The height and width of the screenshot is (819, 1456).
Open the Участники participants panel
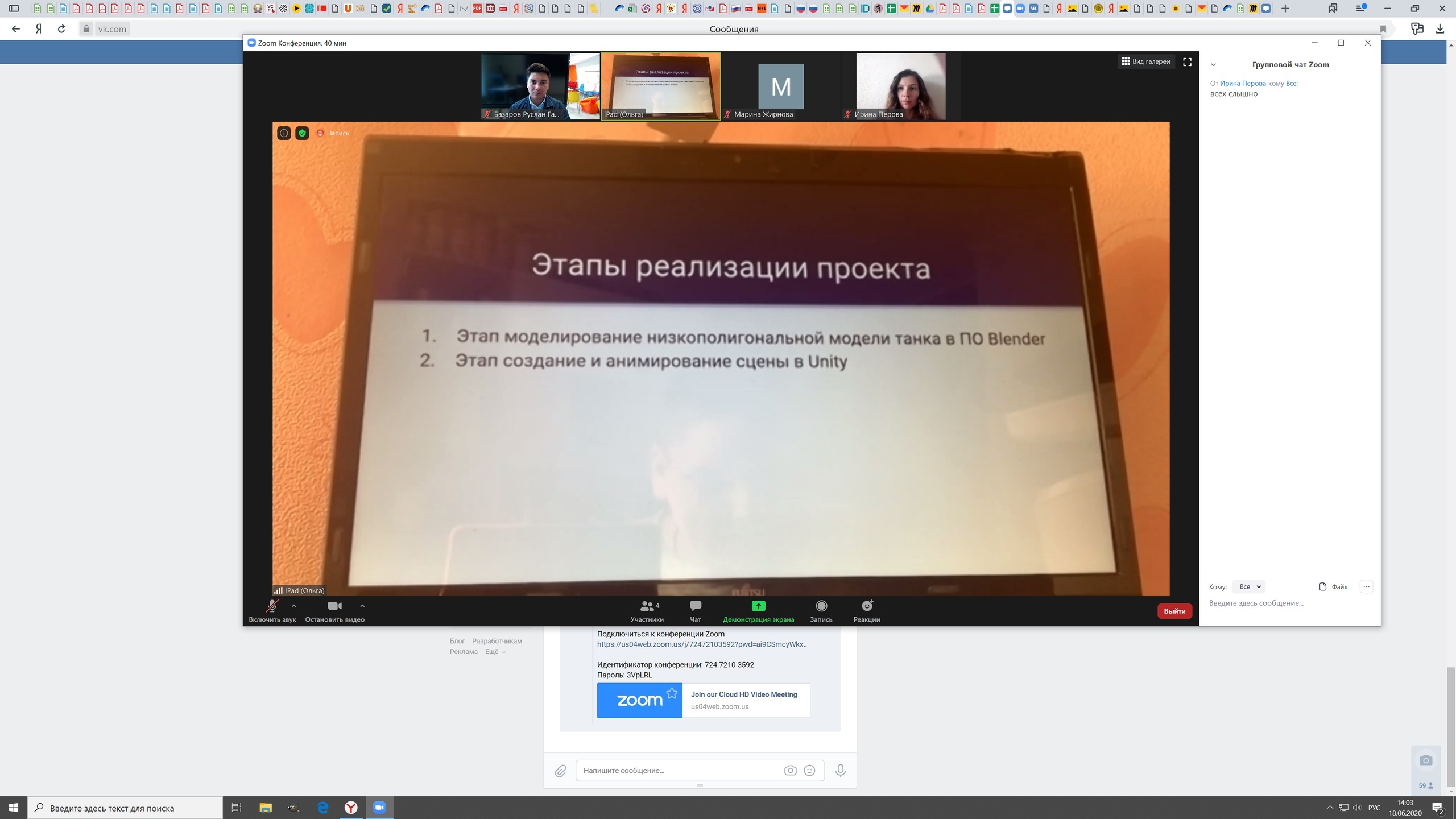coord(647,611)
